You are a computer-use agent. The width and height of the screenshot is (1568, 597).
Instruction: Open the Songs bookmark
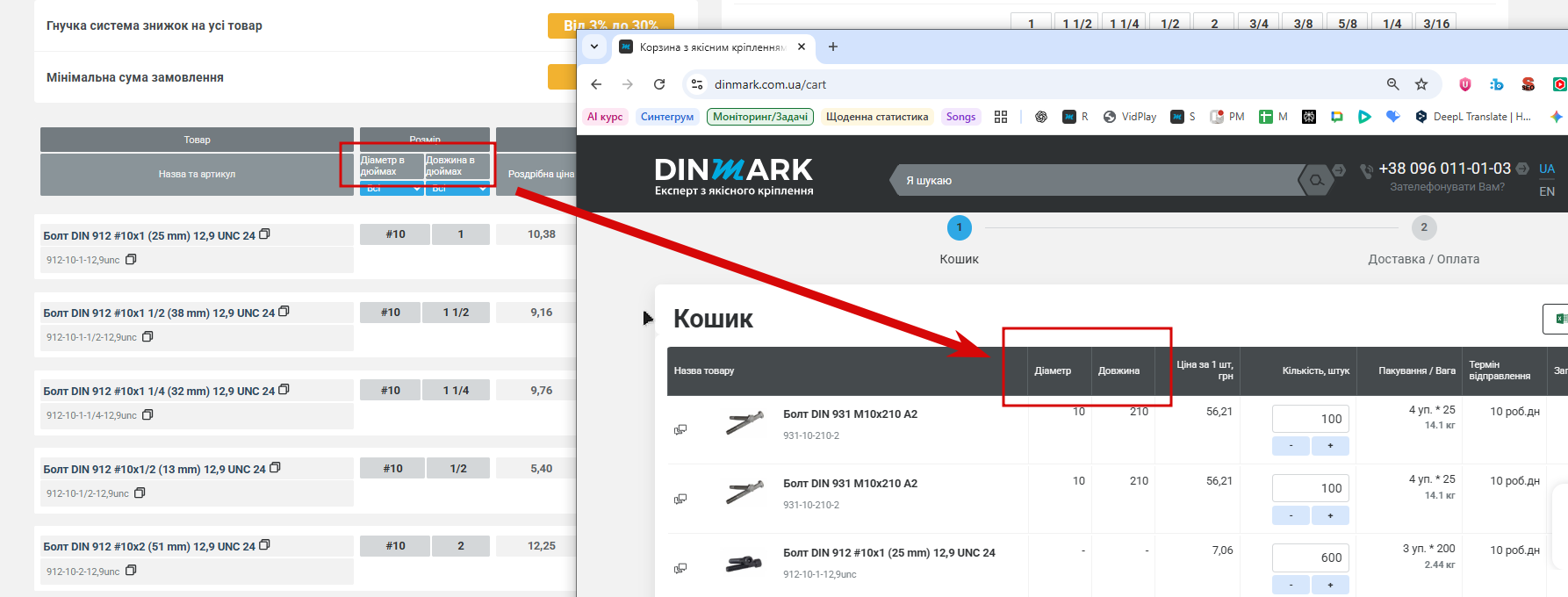(960, 117)
